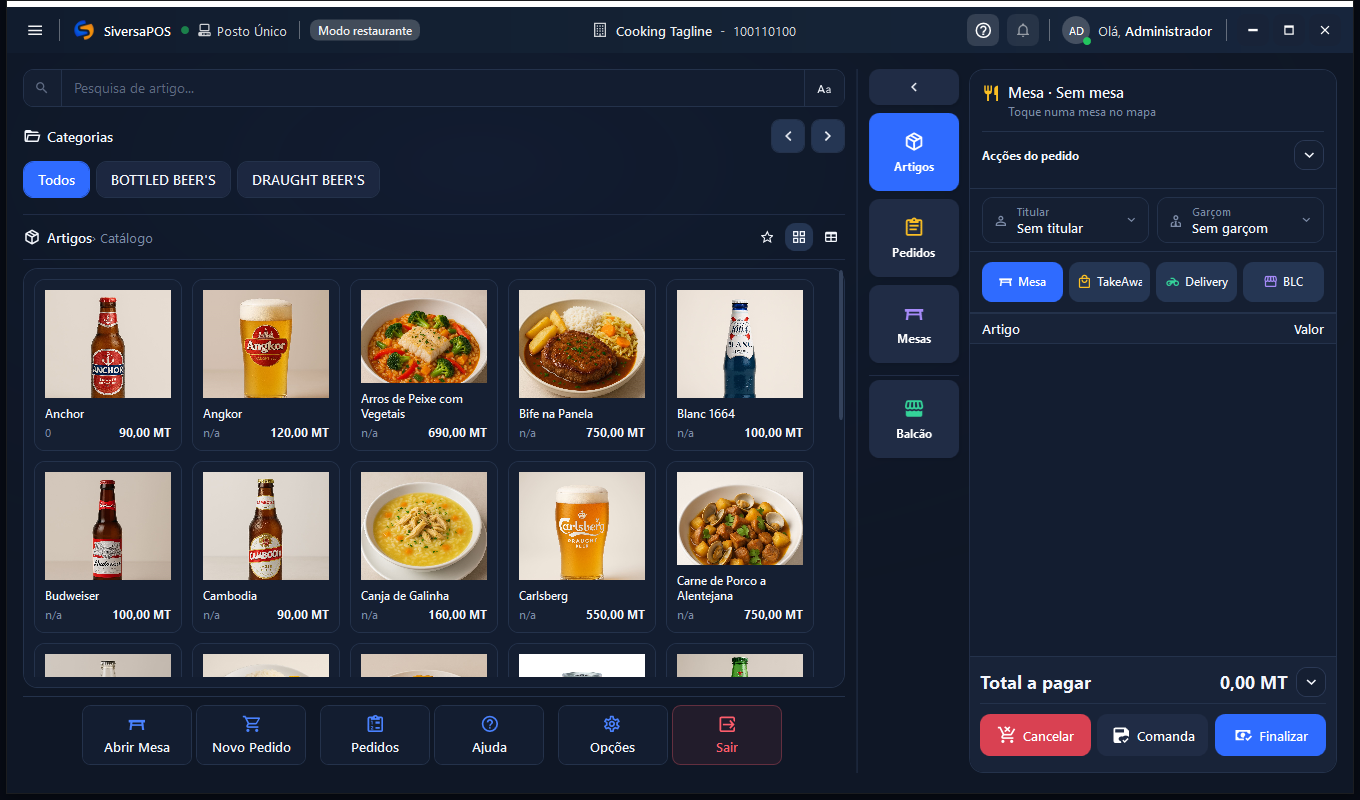Open notifications bell
Image resolution: width=1360 pixels, height=800 pixels.
tap(1023, 31)
